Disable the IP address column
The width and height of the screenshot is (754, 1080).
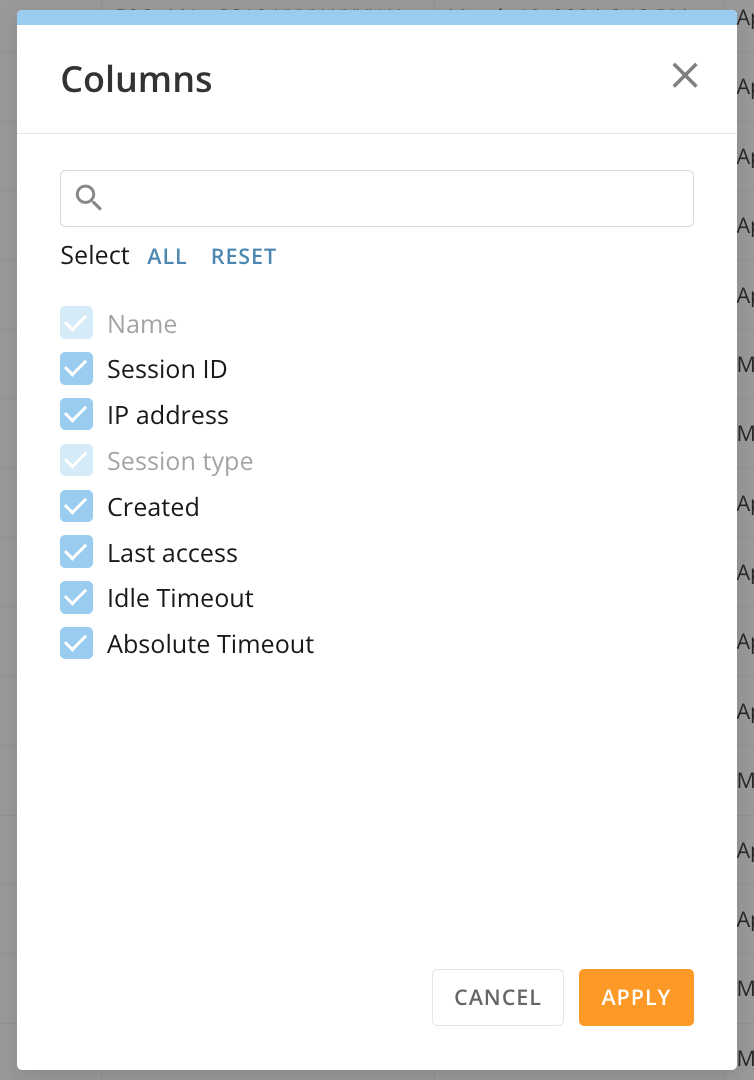tap(76, 414)
